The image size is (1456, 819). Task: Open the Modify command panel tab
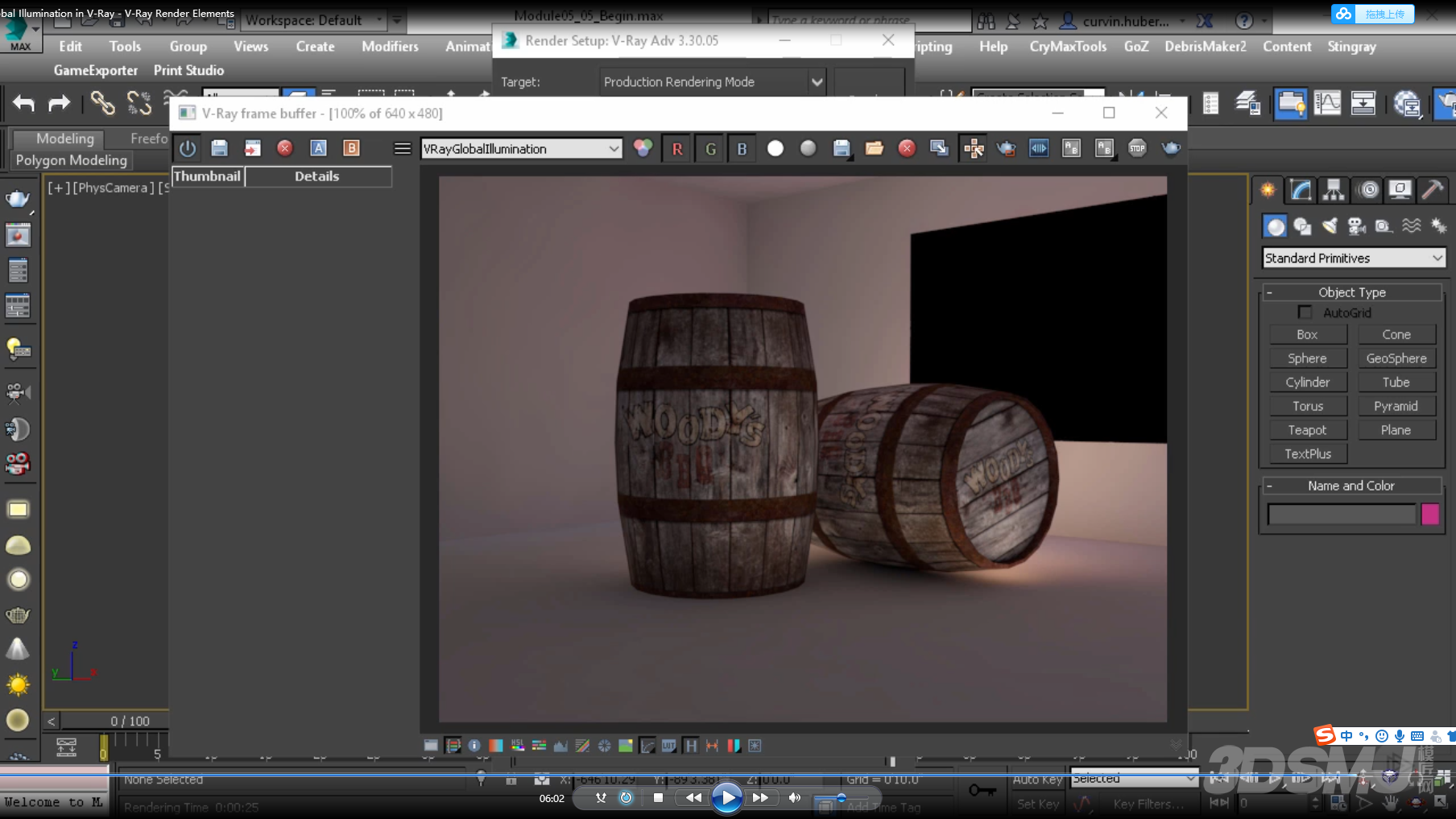tap(1301, 190)
